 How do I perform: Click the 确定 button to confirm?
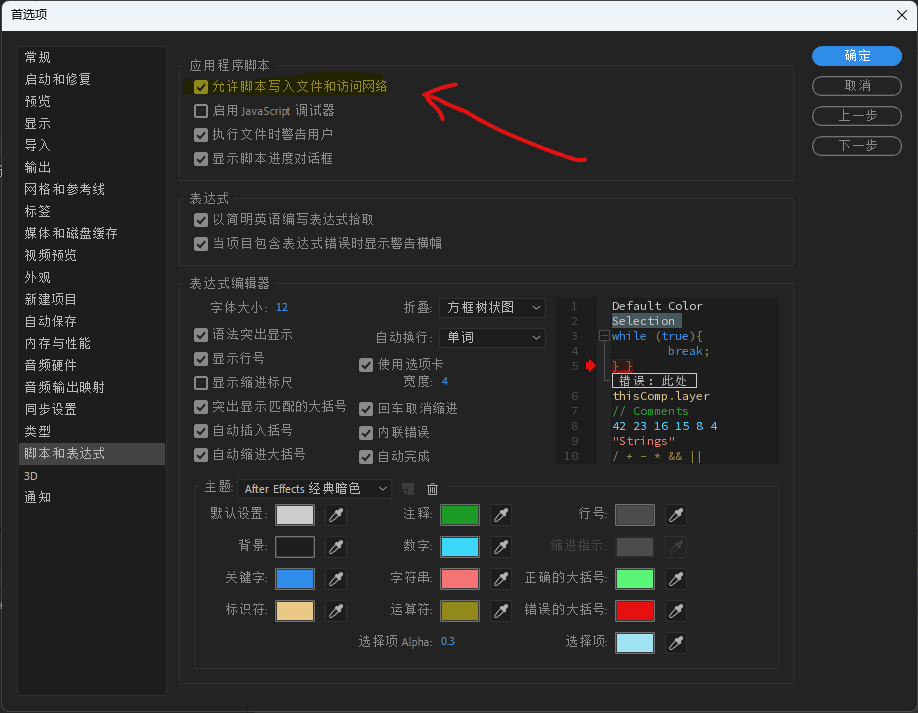pos(856,57)
